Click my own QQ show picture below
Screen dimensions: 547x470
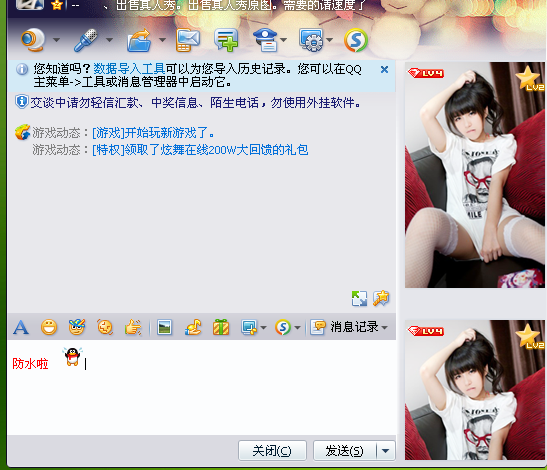pos(475,390)
